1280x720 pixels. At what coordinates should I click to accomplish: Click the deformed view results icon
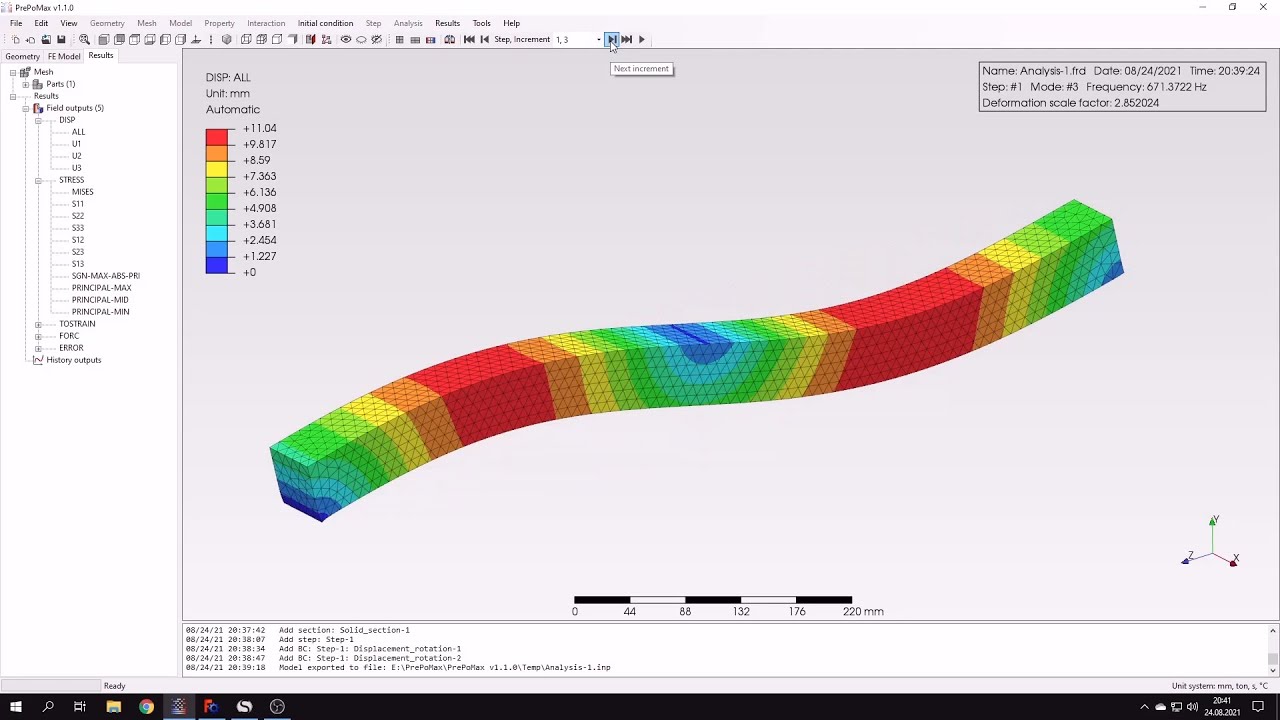(x=415, y=39)
